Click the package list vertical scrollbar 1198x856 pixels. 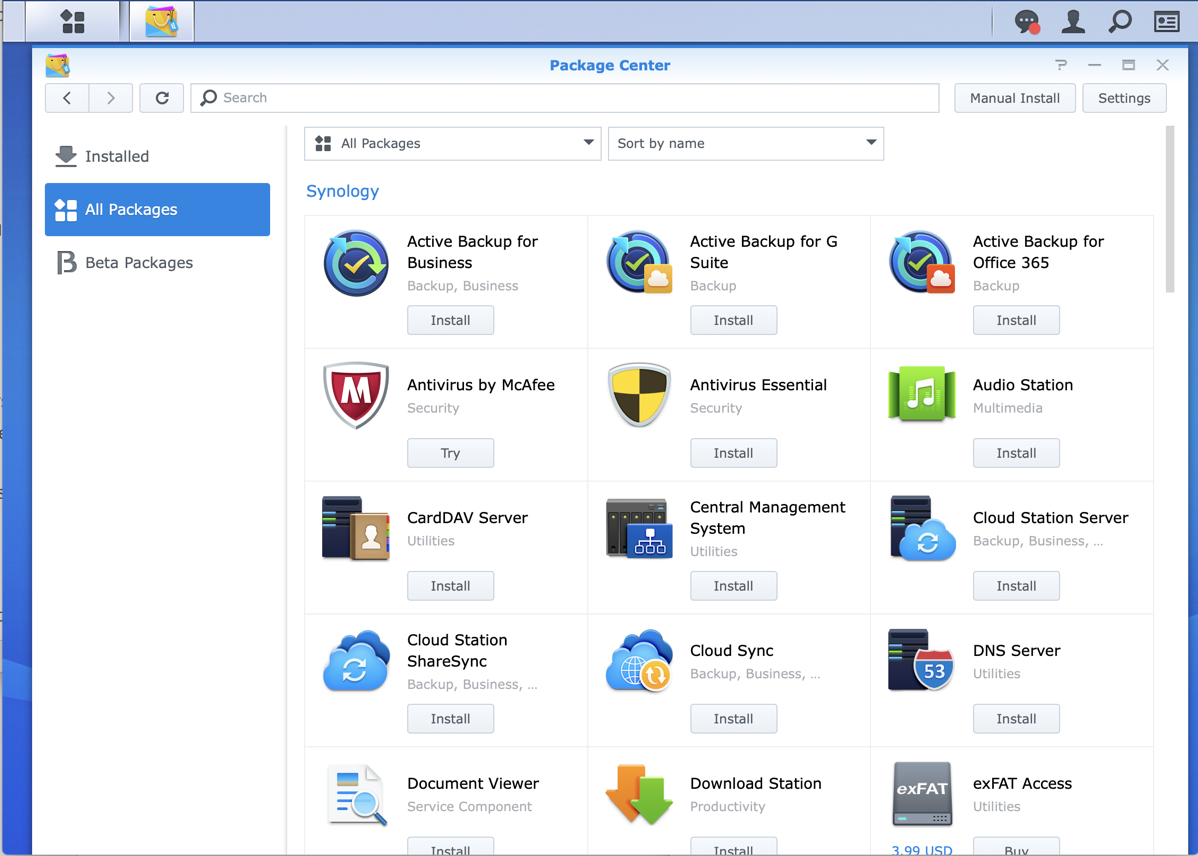coord(1170,210)
